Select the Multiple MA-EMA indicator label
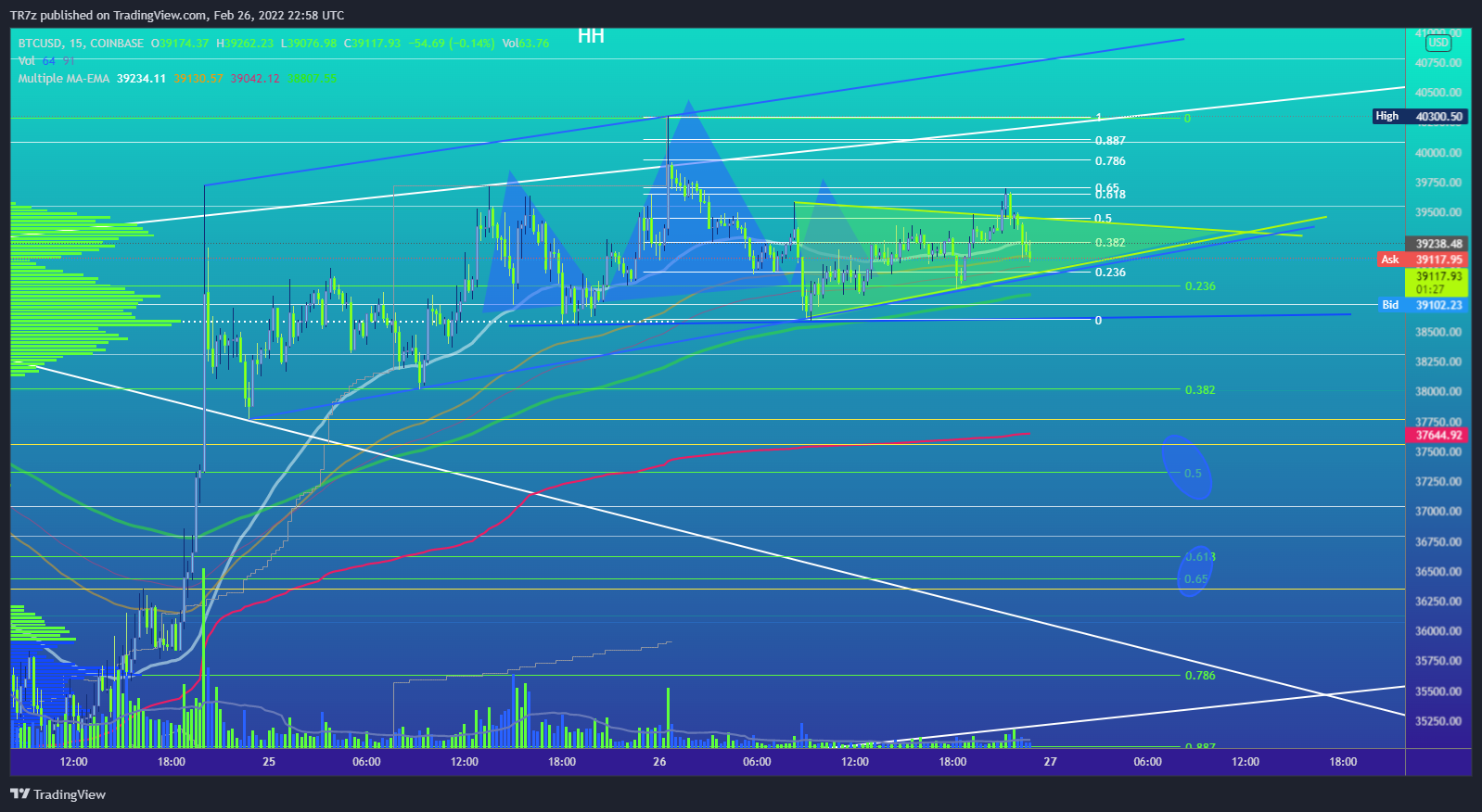This screenshot has width=1482, height=812. [x=64, y=79]
